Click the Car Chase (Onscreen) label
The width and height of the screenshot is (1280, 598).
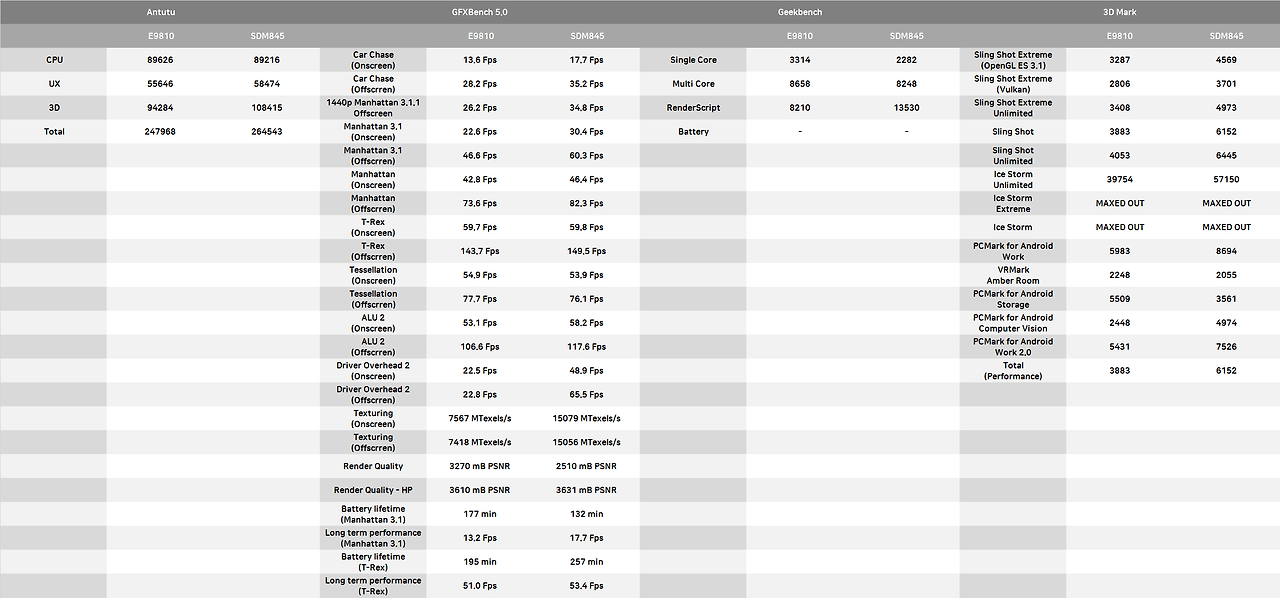pyautogui.click(x=373, y=60)
